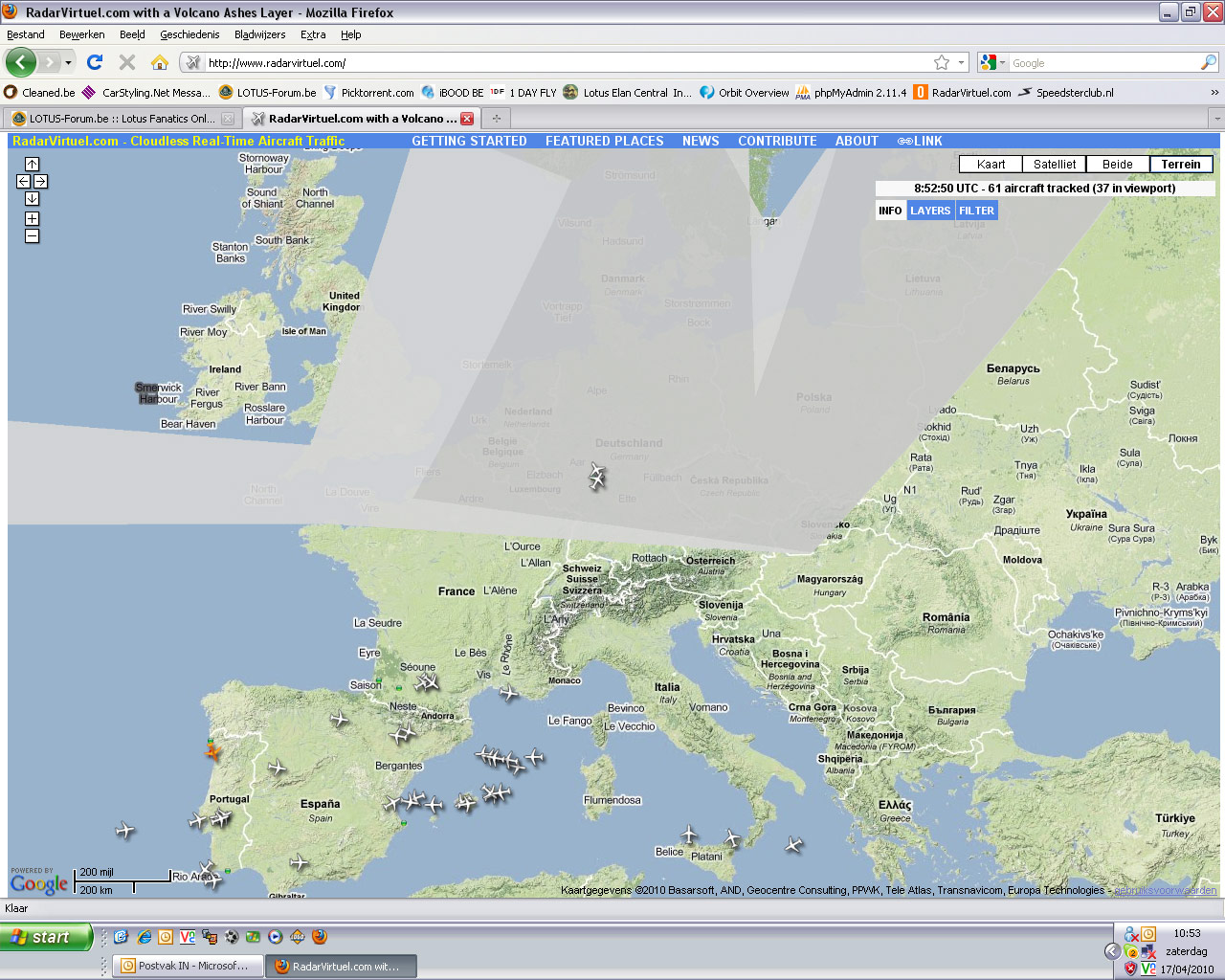Select the Terrein map view
1225x980 pixels.
1181,164
